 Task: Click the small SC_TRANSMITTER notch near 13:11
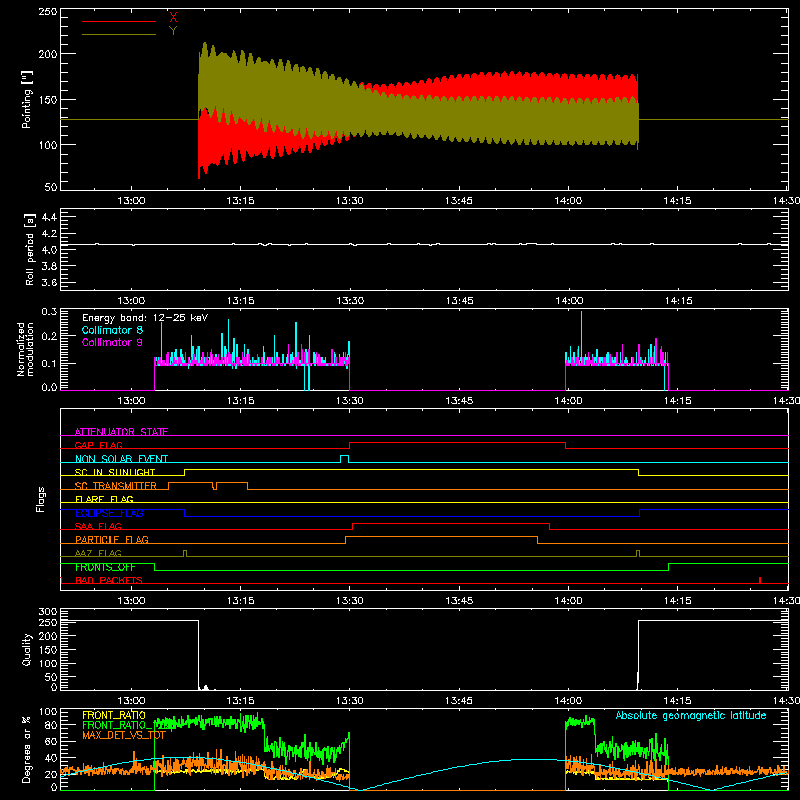215,486
